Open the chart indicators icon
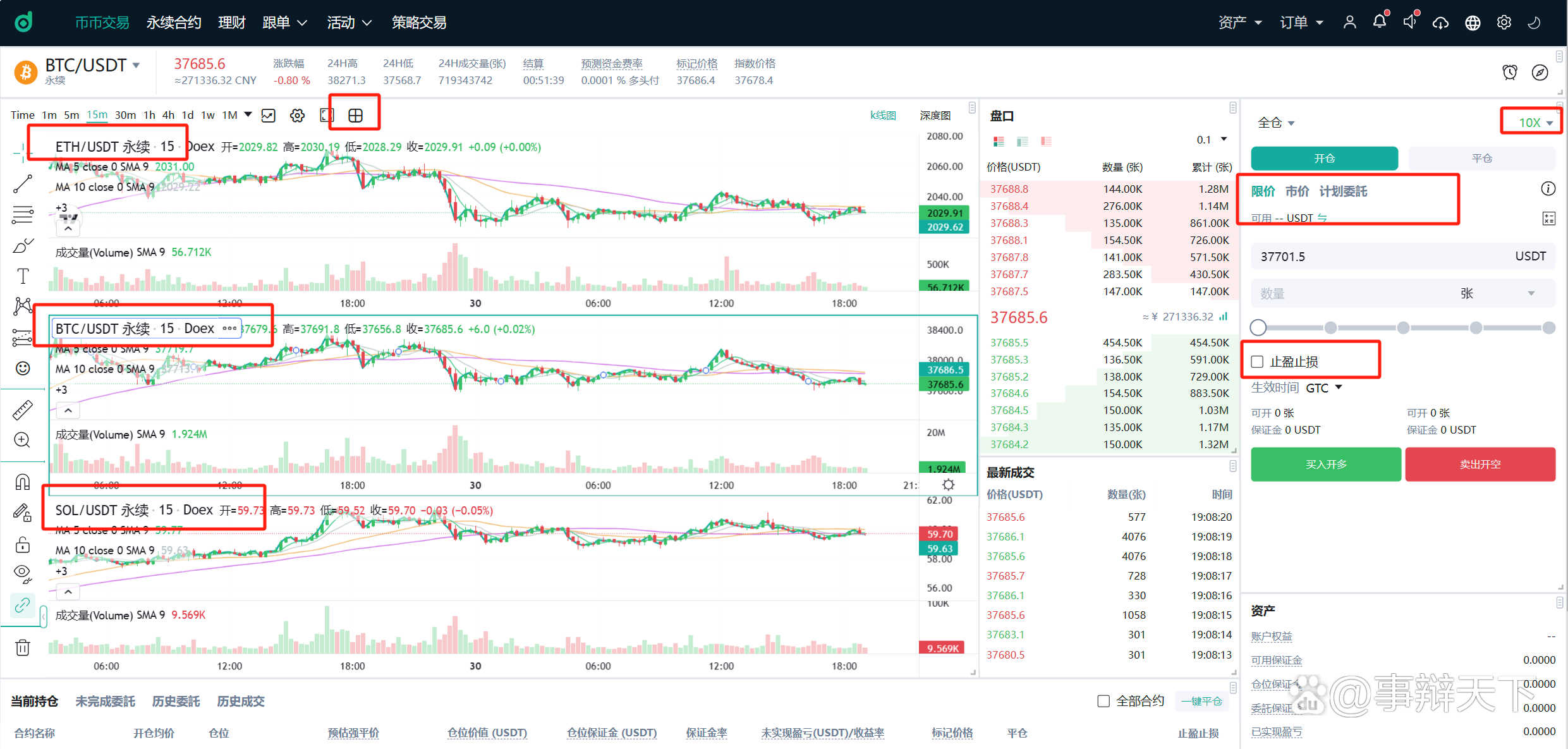The image size is (1568, 749). point(269,115)
